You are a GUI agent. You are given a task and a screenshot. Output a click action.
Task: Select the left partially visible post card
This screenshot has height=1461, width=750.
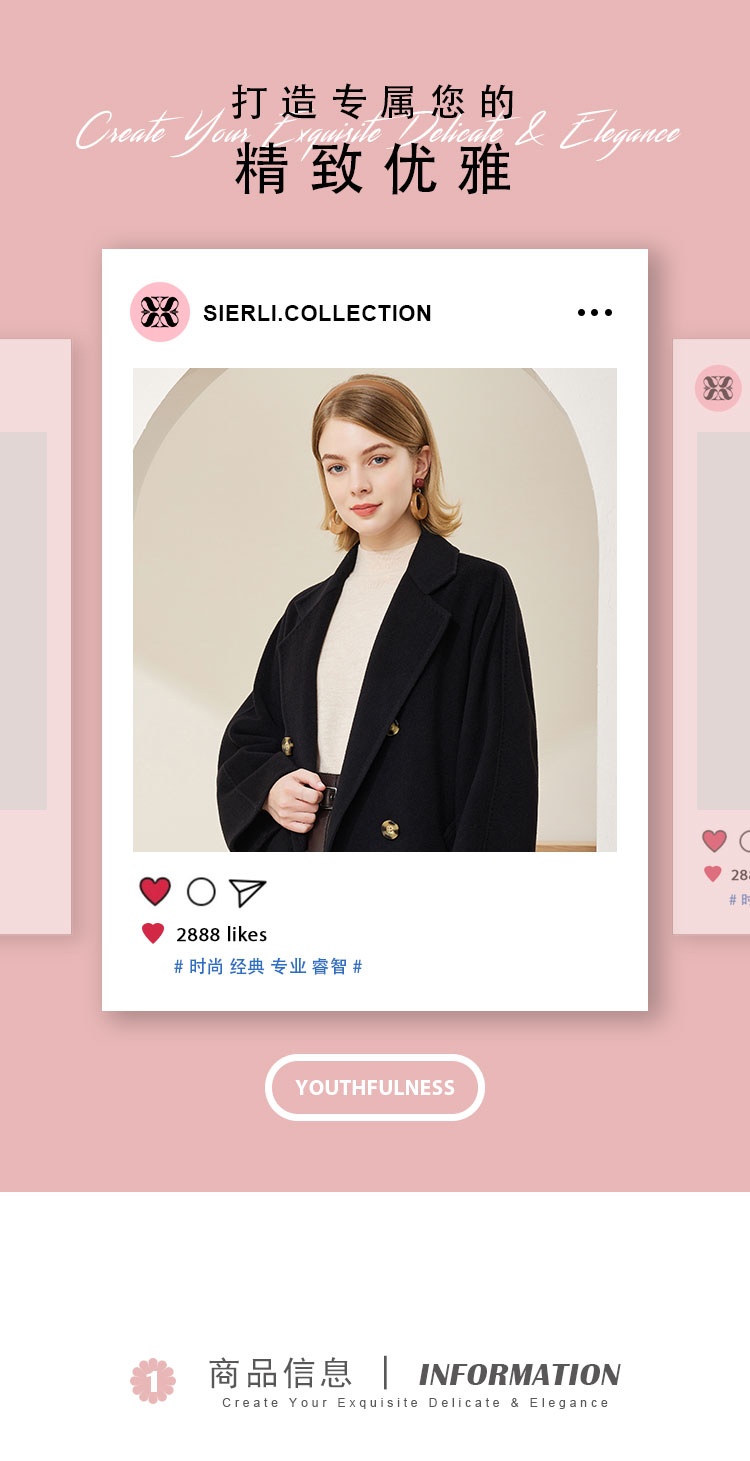click(x=35, y=636)
